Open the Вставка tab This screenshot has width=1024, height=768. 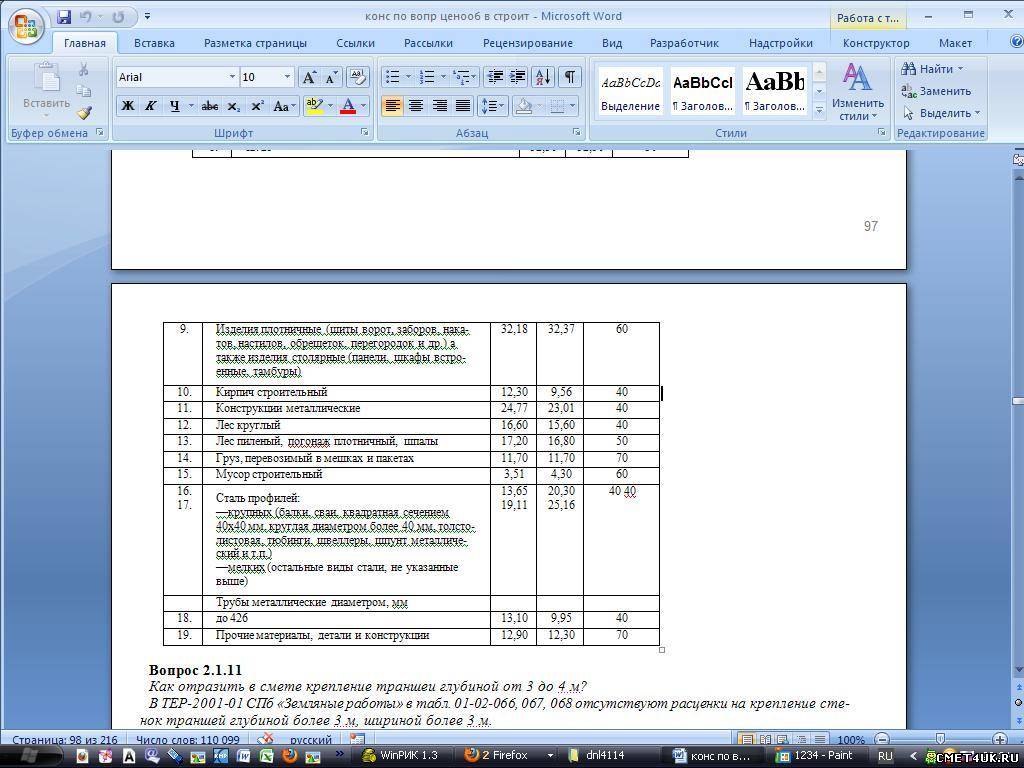[x=154, y=43]
